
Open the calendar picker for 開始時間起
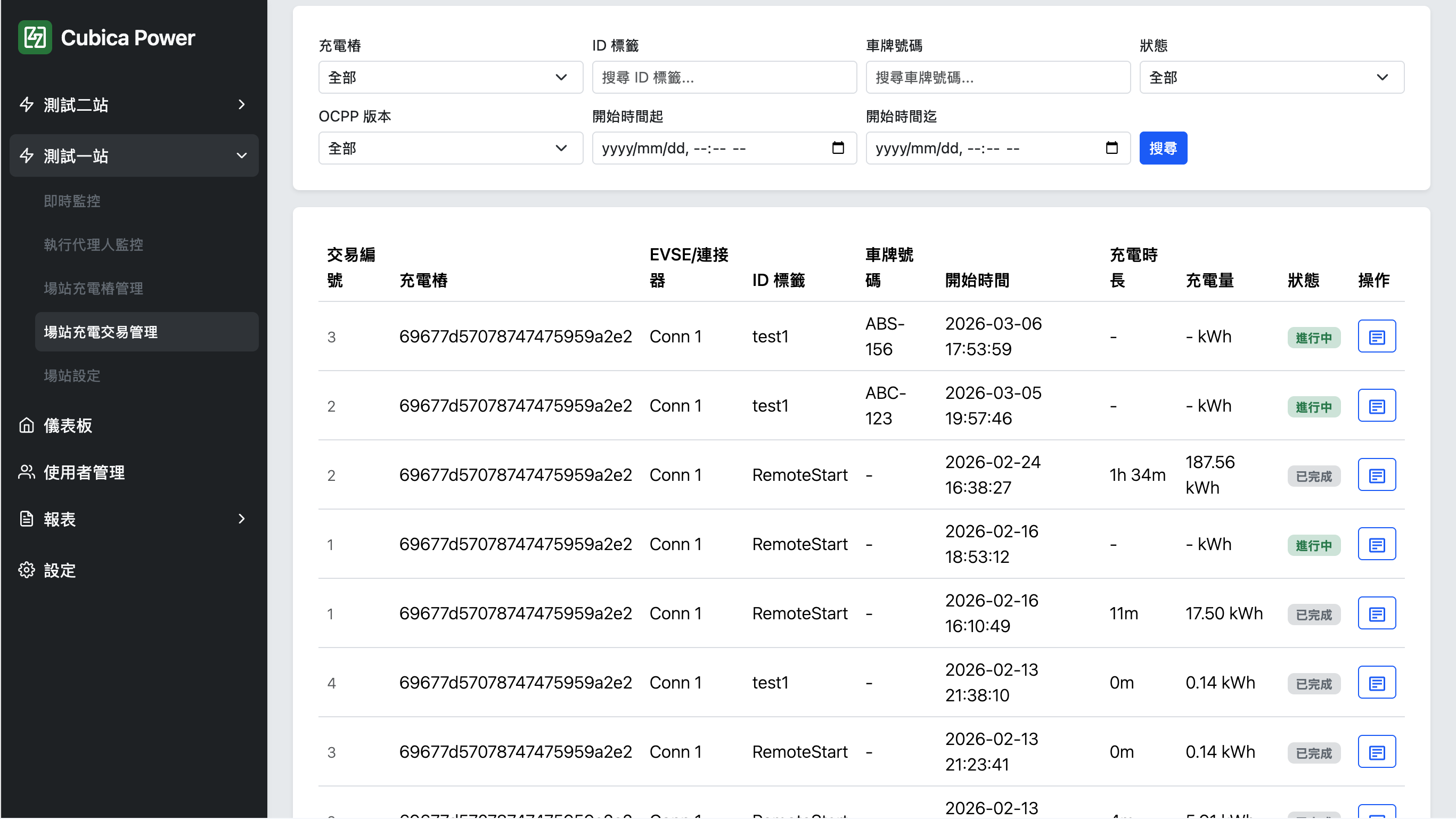(x=838, y=148)
